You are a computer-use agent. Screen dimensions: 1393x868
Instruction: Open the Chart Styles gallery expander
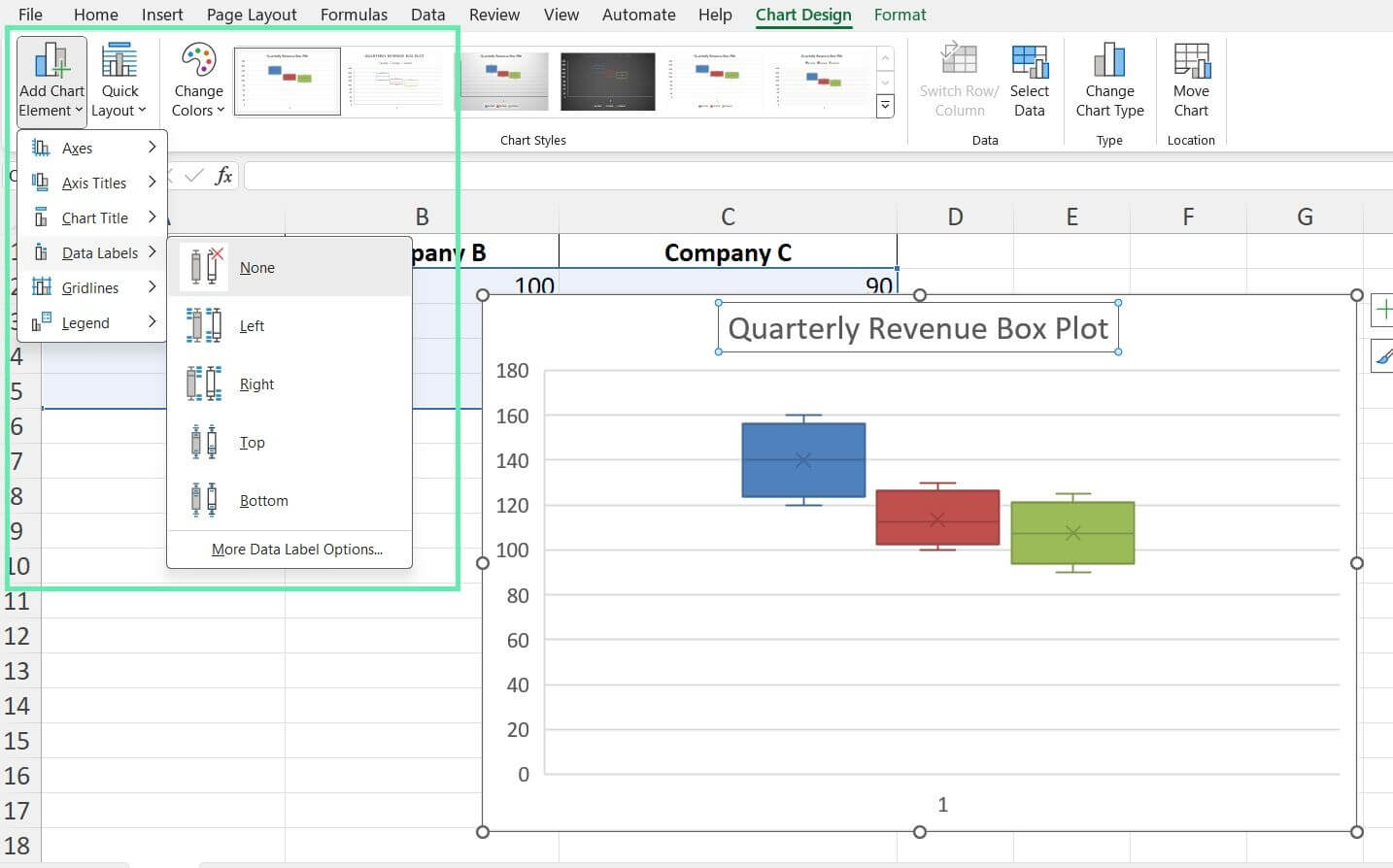click(x=885, y=105)
